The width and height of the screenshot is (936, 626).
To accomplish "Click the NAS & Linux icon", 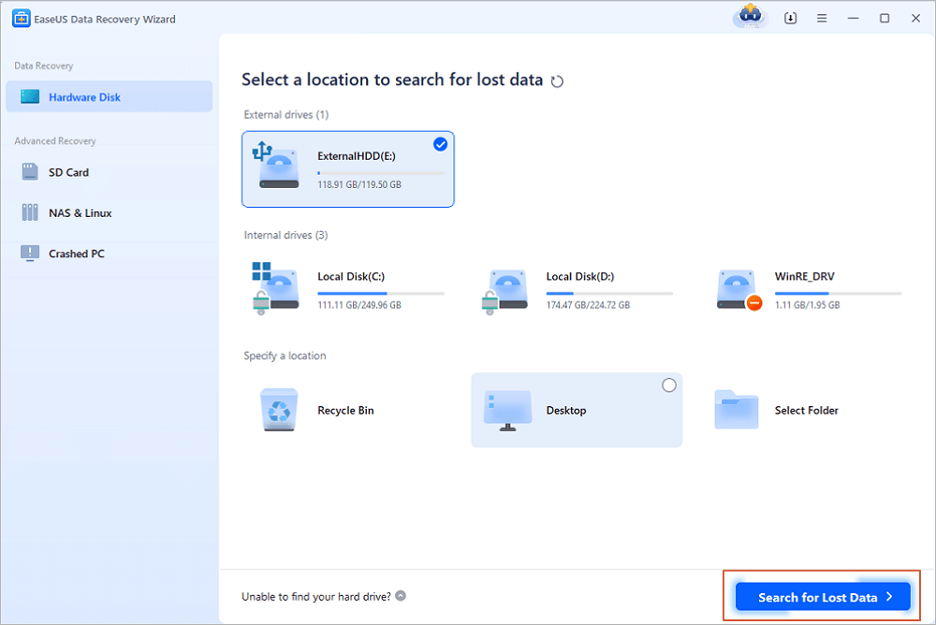I will click(x=30, y=212).
